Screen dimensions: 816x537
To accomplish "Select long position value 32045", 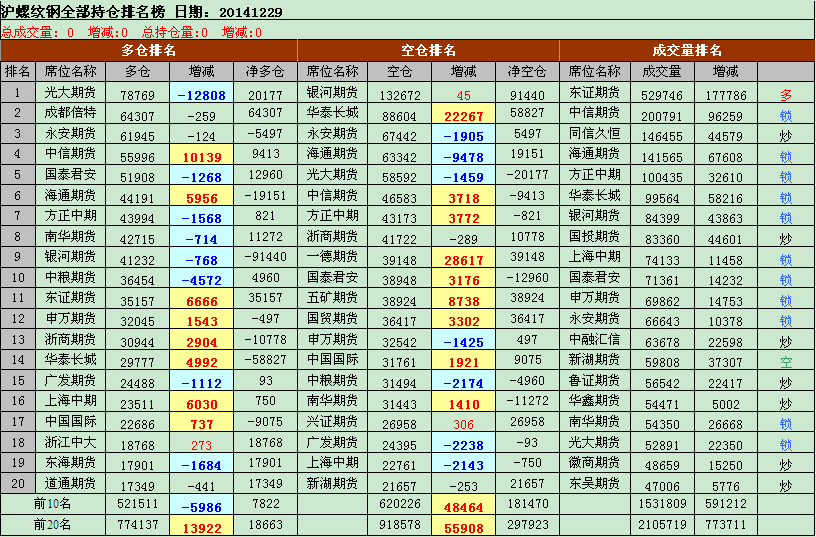I will pyautogui.click(x=137, y=322).
